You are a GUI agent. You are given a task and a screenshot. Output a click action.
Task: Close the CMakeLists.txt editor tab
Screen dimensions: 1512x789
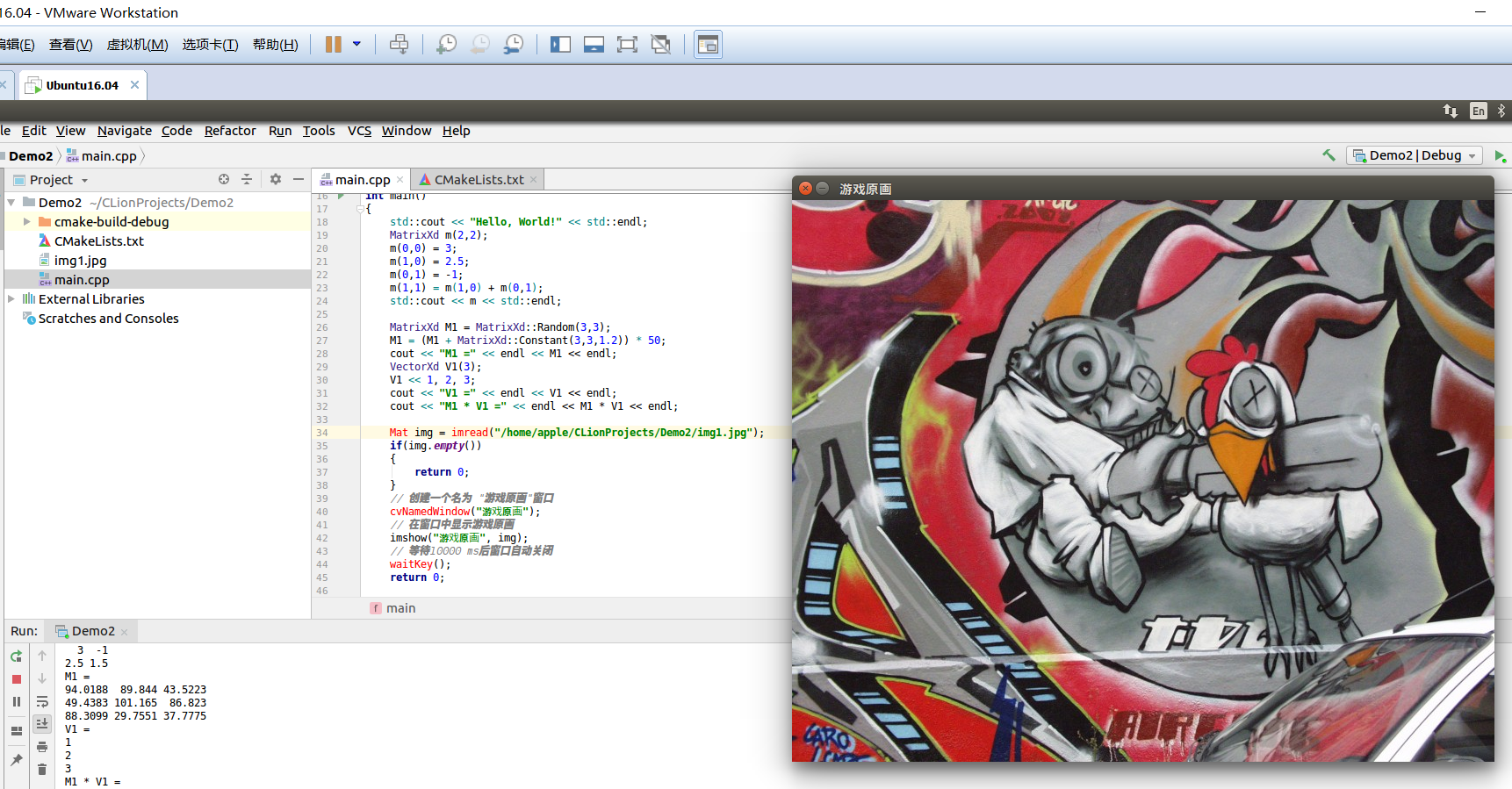533,180
